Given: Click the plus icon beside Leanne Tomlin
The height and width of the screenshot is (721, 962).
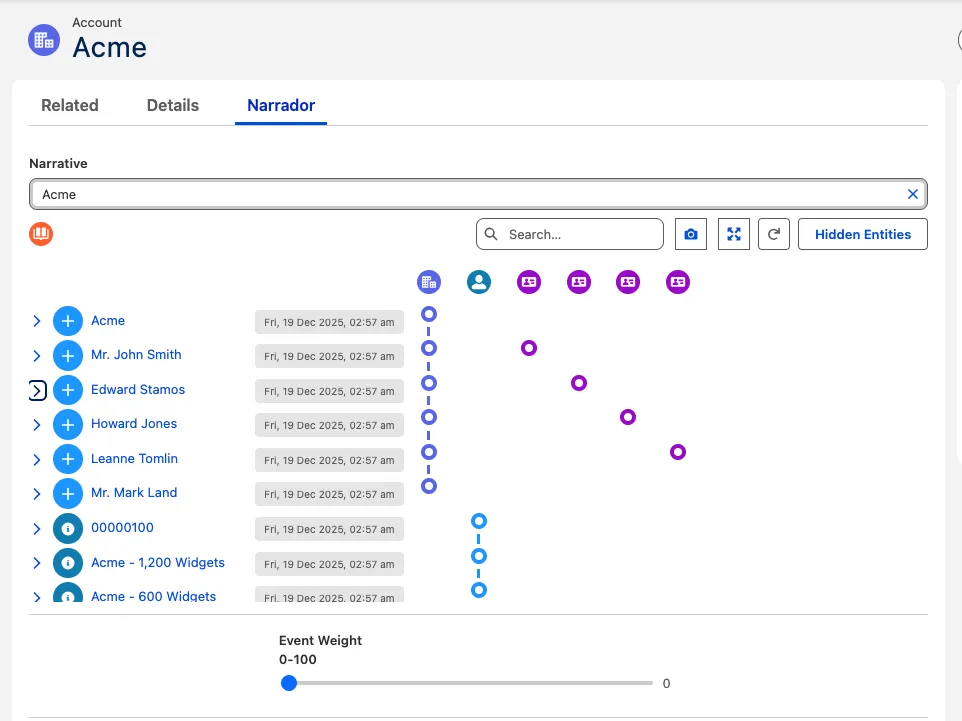Looking at the screenshot, I should click(x=68, y=459).
